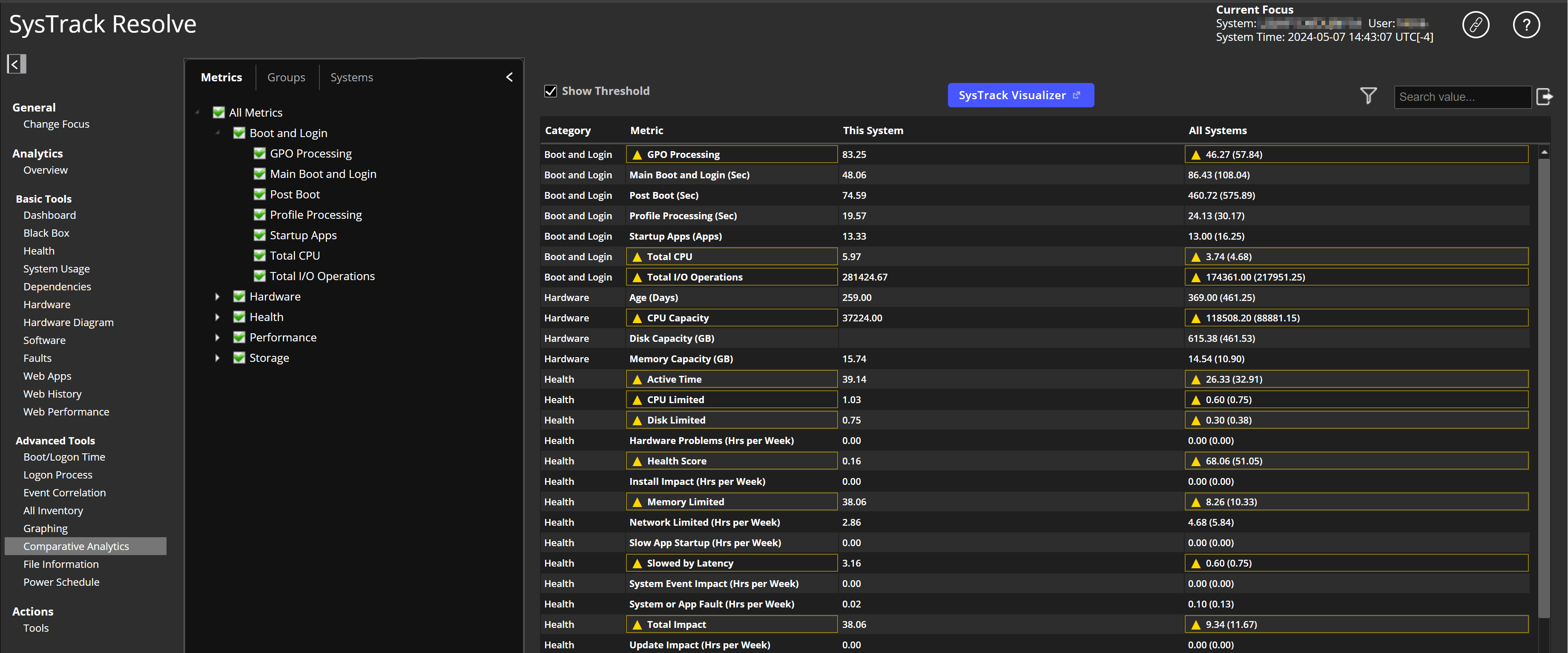
Task: Expand the Health tree node
Action: coord(217,317)
